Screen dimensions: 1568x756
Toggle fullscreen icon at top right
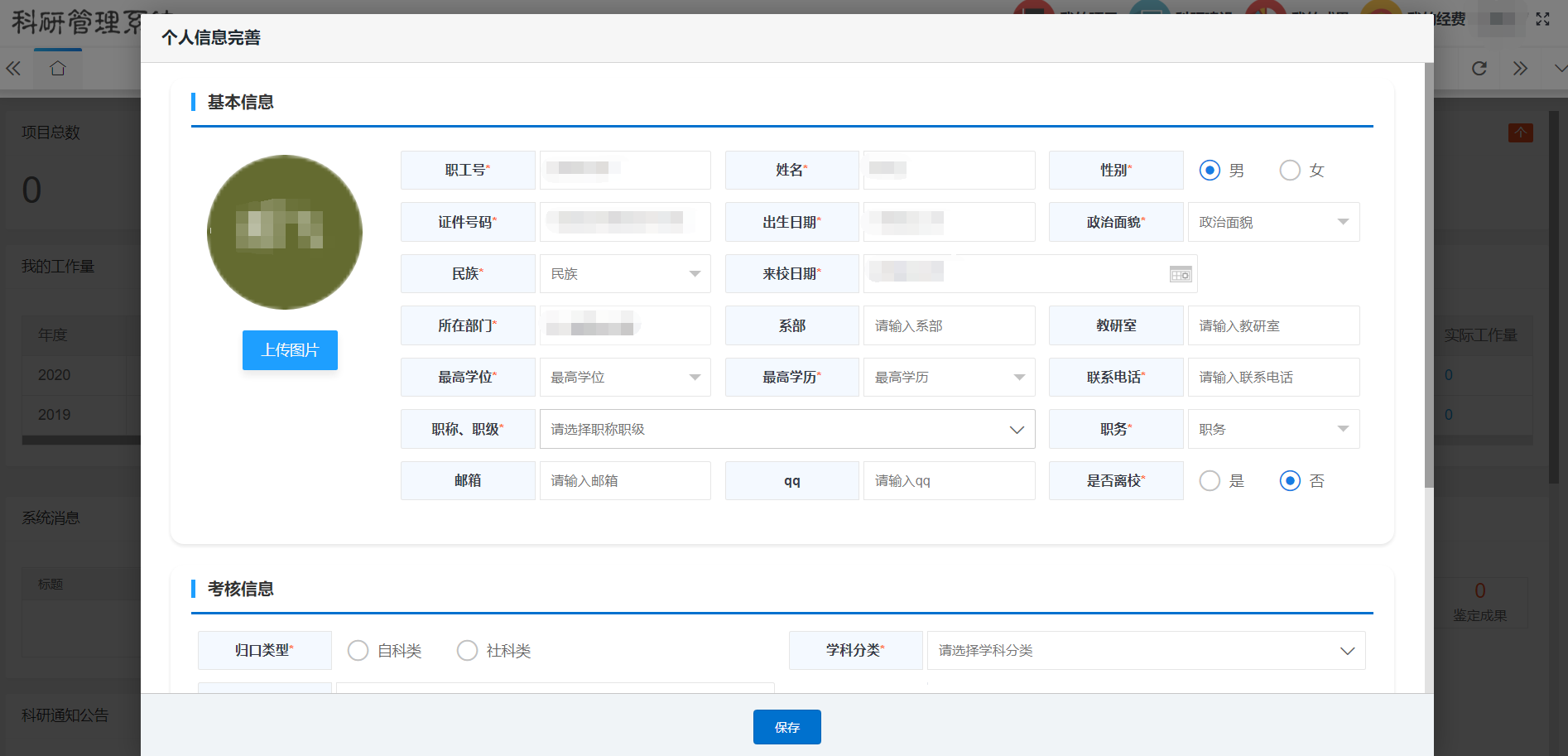click(x=1542, y=19)
